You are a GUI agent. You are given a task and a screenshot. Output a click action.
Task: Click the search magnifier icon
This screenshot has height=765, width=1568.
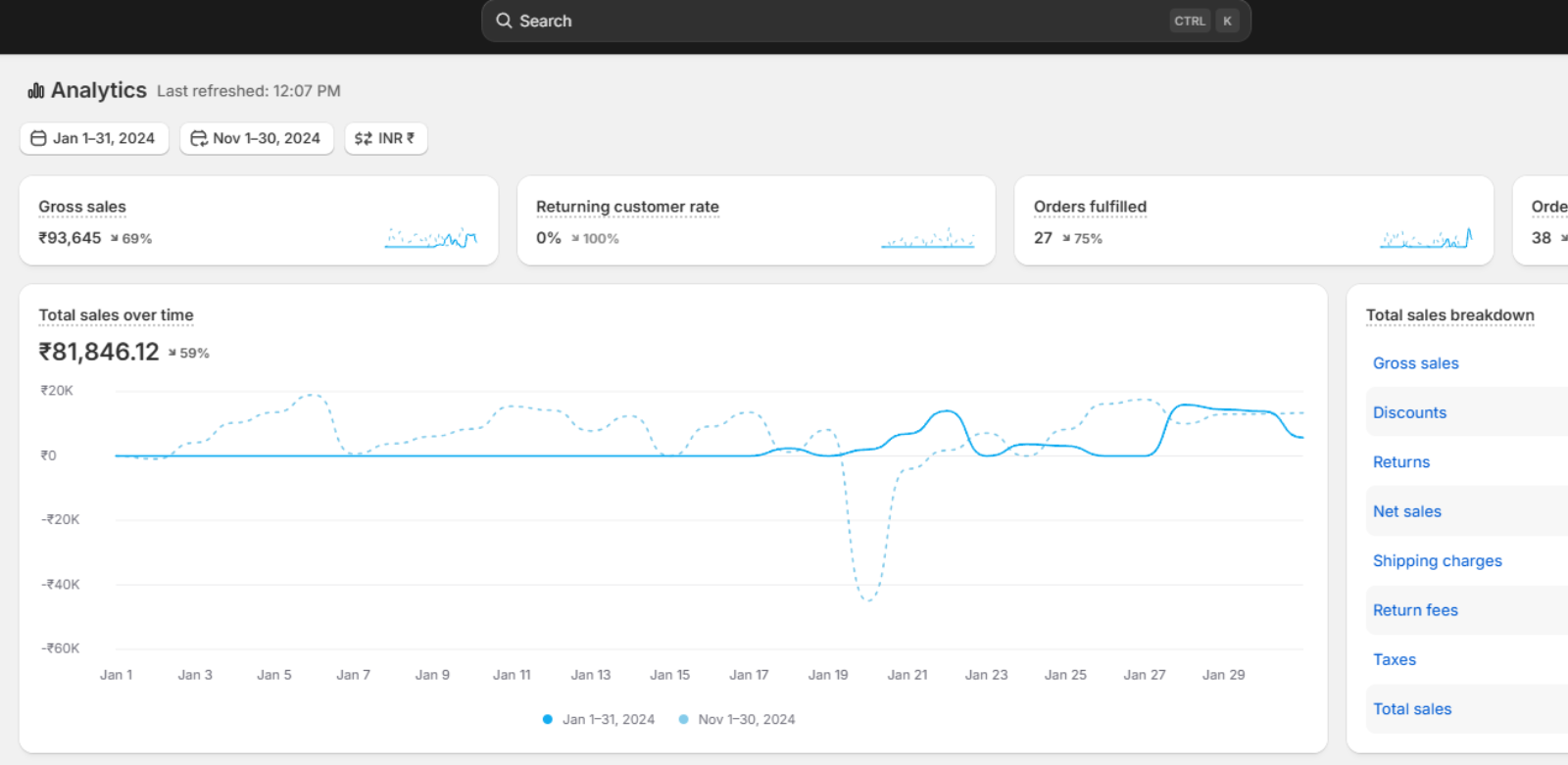(504, 21)
